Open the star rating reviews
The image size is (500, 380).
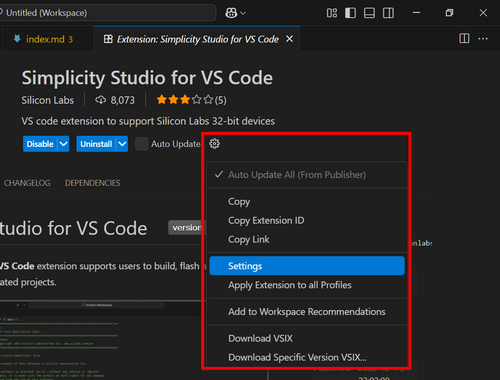192,100
